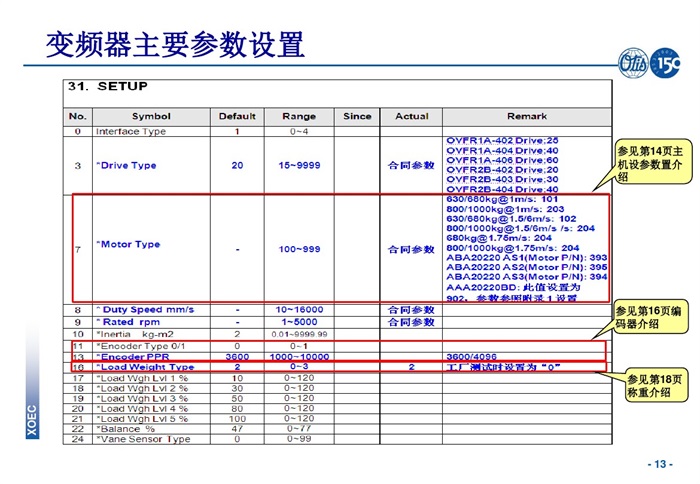Click the 'Actual' column header
700x484 pixels.
[412, 117]
